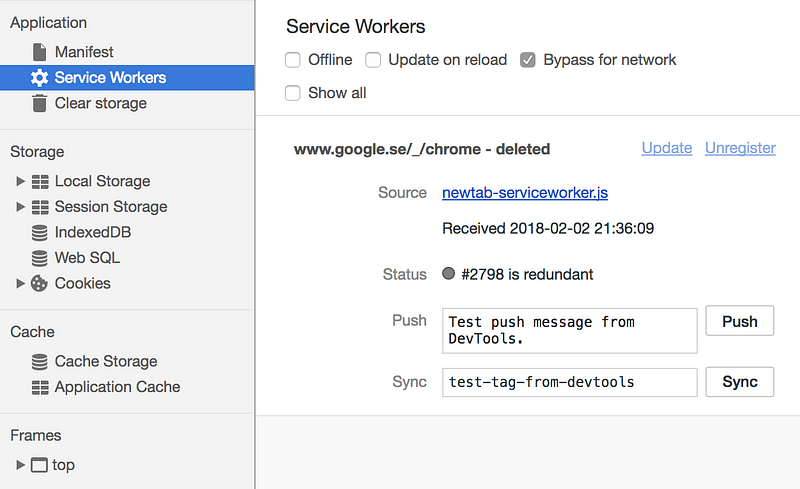Screen dimensions: 800x489
Task: Click the Cache Storage database icon
Action: point(39,361)
